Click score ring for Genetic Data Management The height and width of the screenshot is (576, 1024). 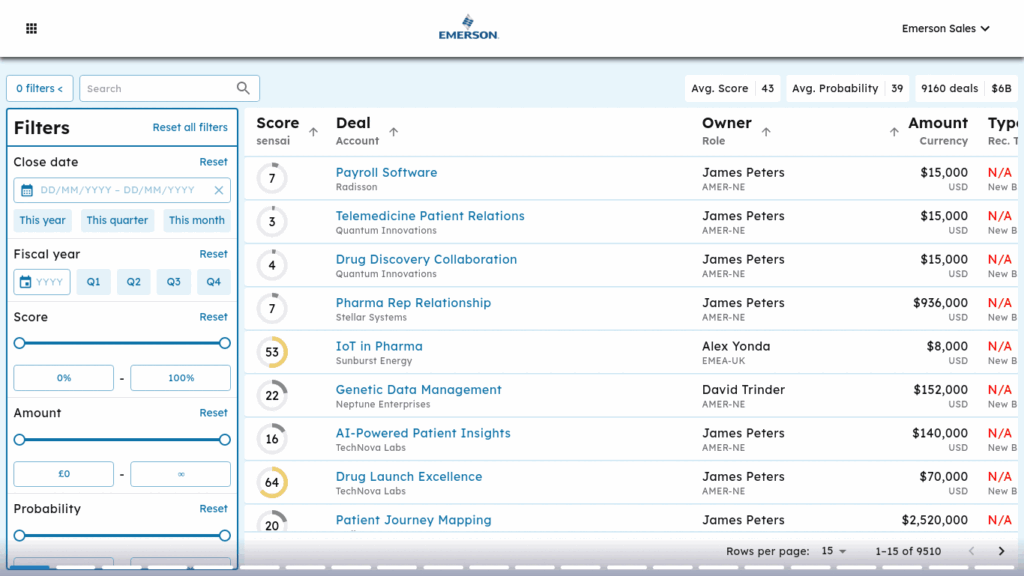tap(272, 396)
